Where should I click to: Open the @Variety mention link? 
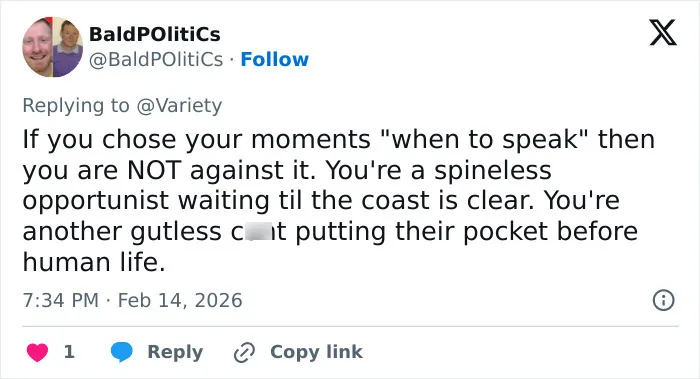pos(179,106)
